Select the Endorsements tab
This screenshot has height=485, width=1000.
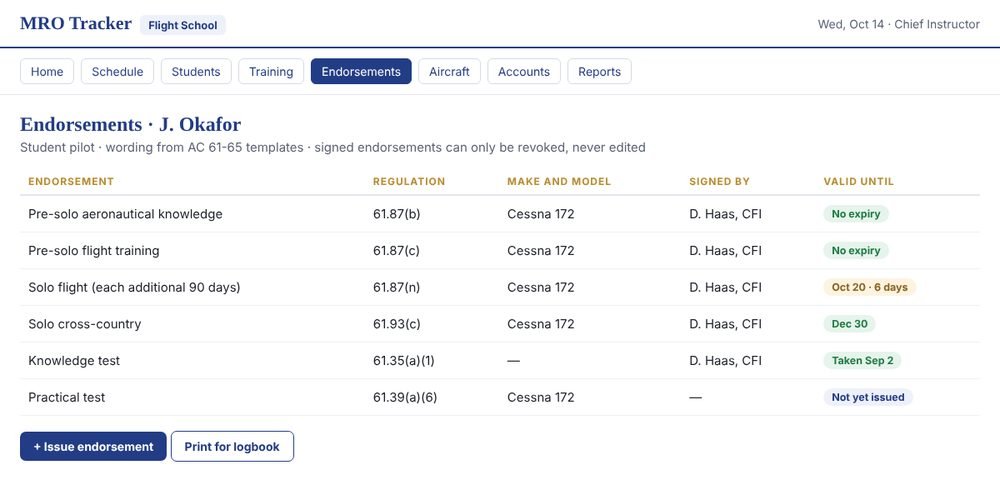coord(361,71)
